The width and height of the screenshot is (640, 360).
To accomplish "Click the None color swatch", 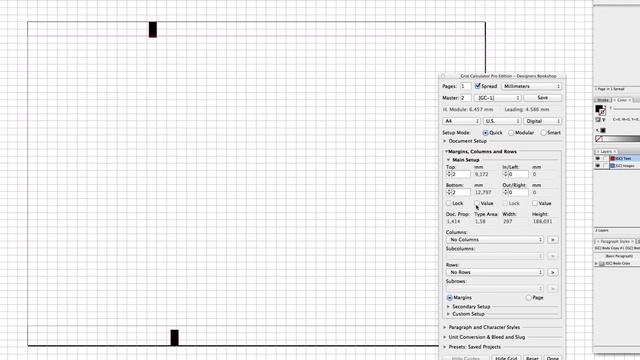I will point(599,139).
